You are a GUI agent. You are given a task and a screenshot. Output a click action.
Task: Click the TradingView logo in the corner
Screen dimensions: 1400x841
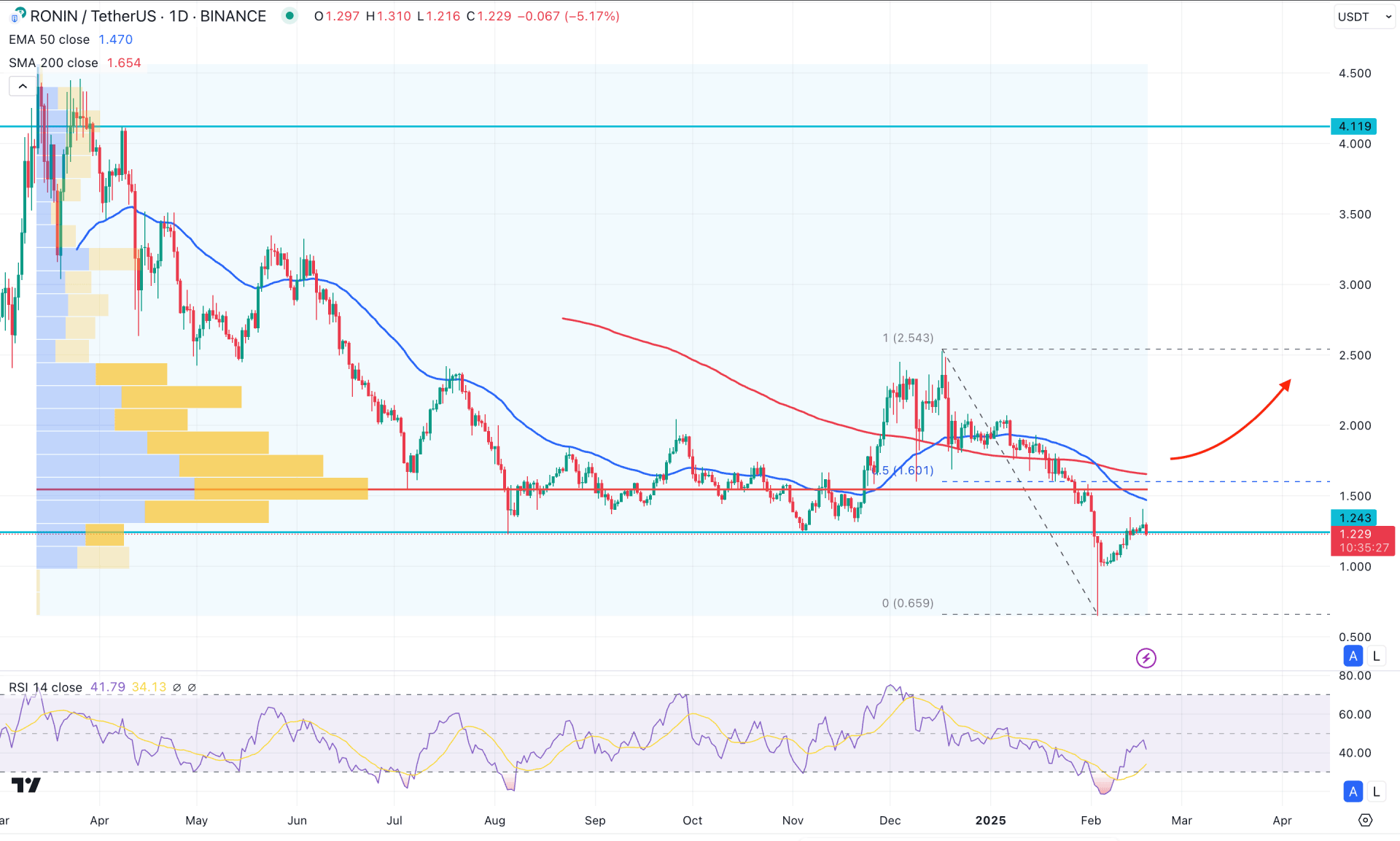point(26,785)
